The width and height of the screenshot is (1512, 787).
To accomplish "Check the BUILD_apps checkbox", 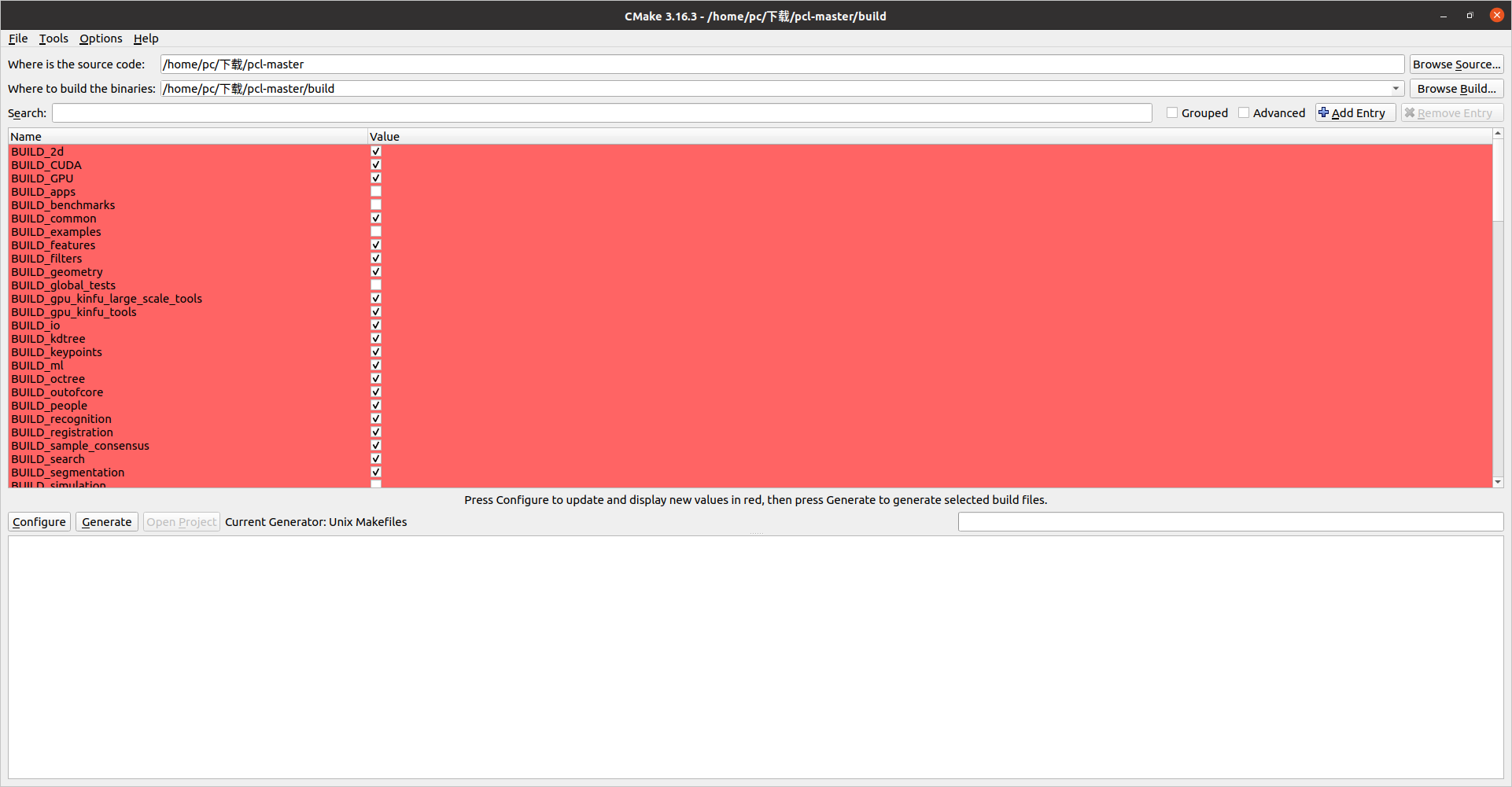I will coord(376,192).
